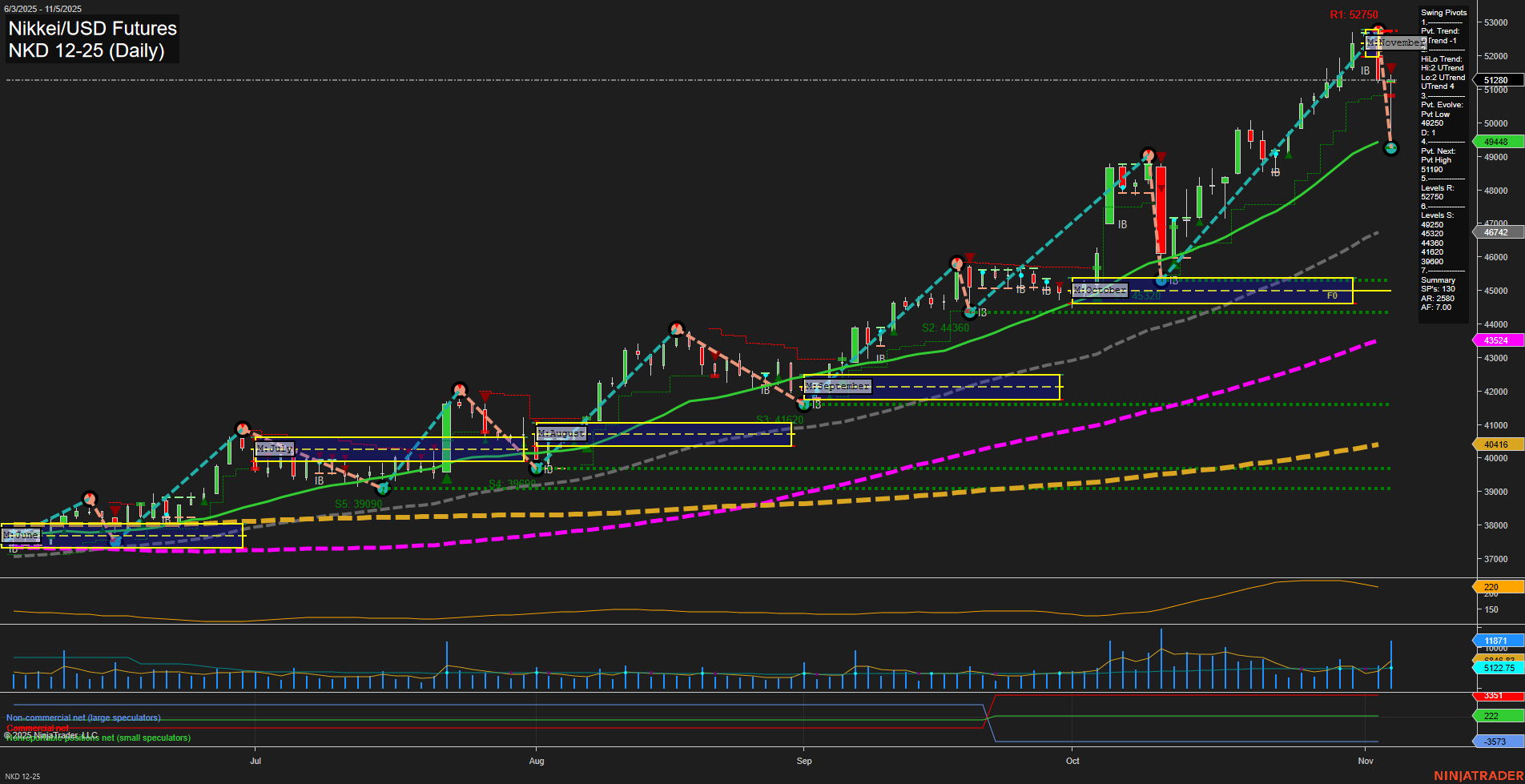Select the NKD 12-25 tab at the bottom left

click(x=24, y=776)
